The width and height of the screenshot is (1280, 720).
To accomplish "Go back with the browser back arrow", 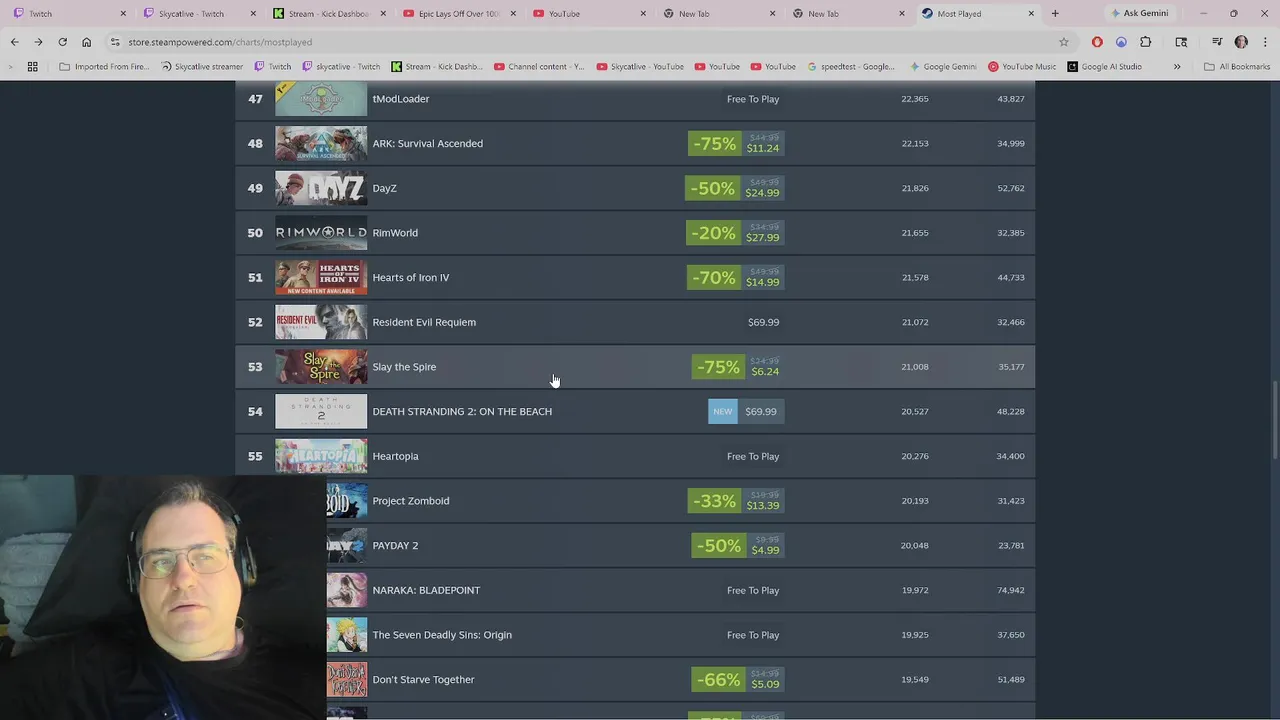I will point(14,42).
